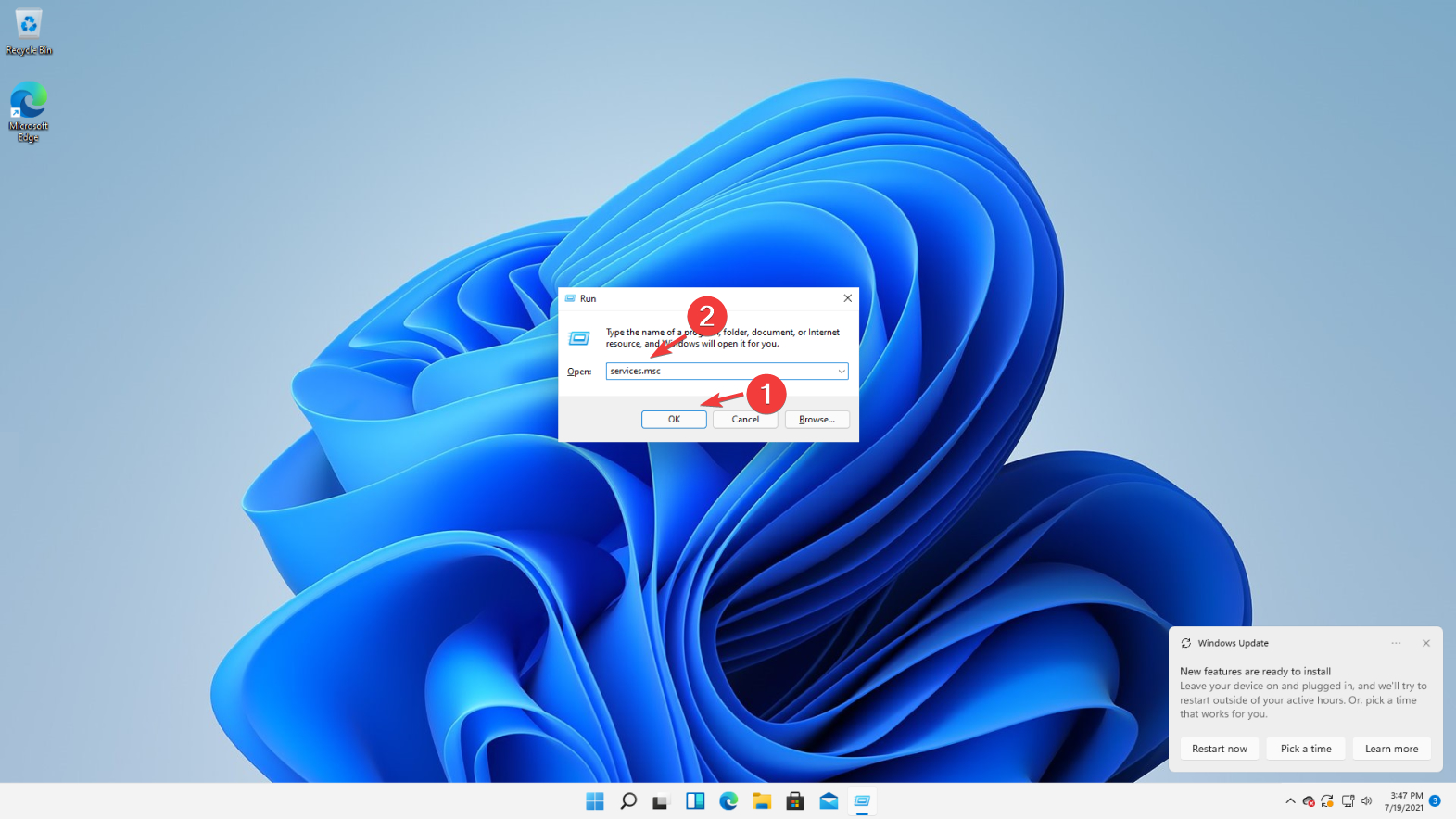Image resolution: width=1456 pixels, height=819 pixels.
Task: Open Microsoft Store from the taskbar
Action: point(795,801)
